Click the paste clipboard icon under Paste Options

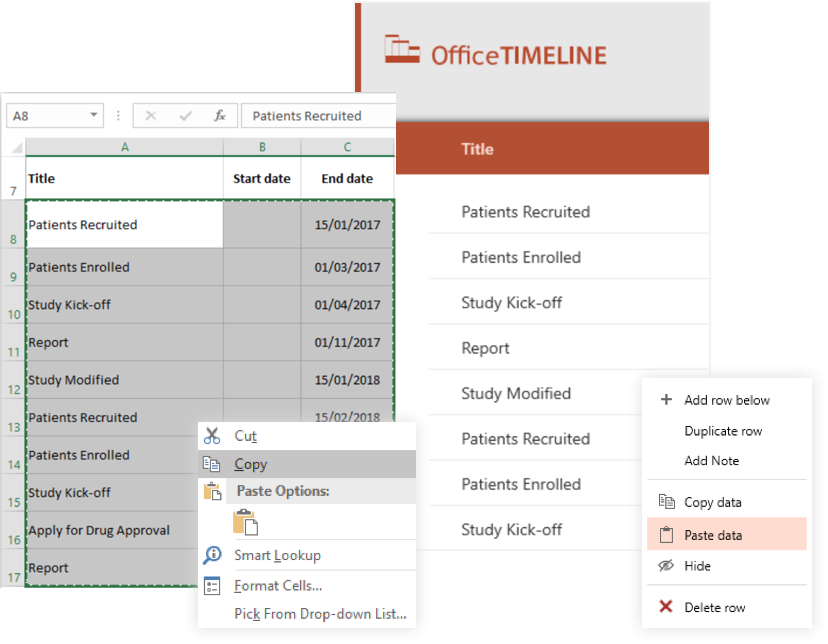[246, 522]
